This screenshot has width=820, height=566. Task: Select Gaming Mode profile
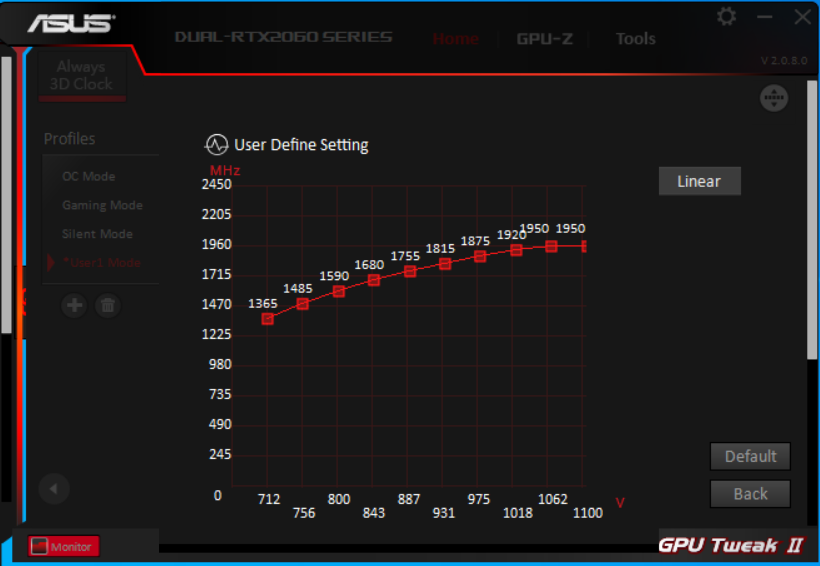102,205
